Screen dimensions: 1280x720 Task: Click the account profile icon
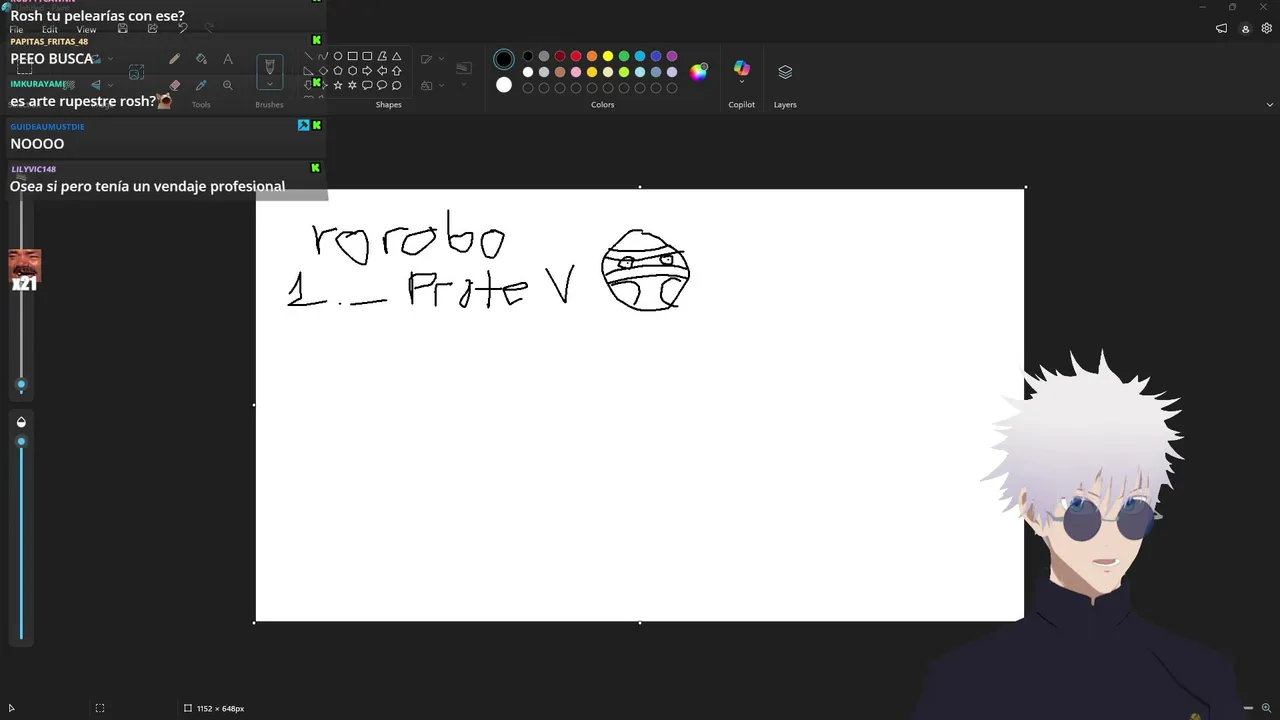click(1245, 29)
